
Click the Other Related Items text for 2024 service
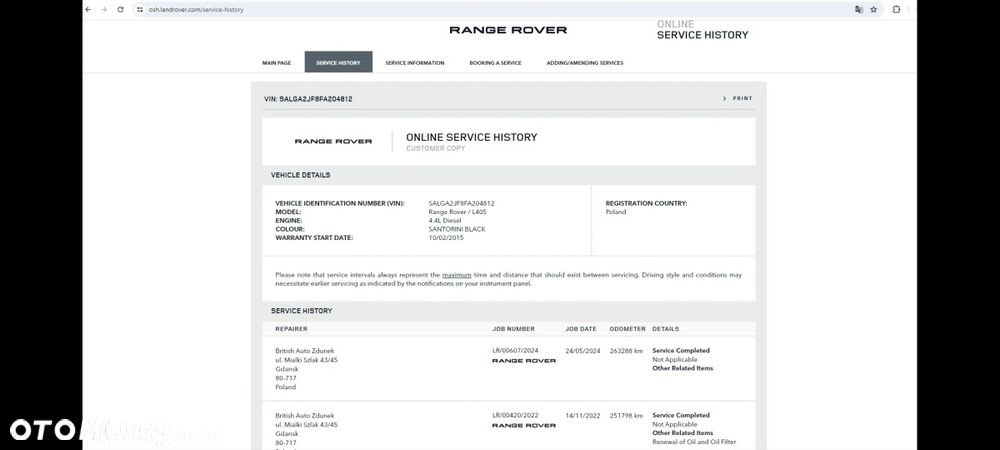682,368
